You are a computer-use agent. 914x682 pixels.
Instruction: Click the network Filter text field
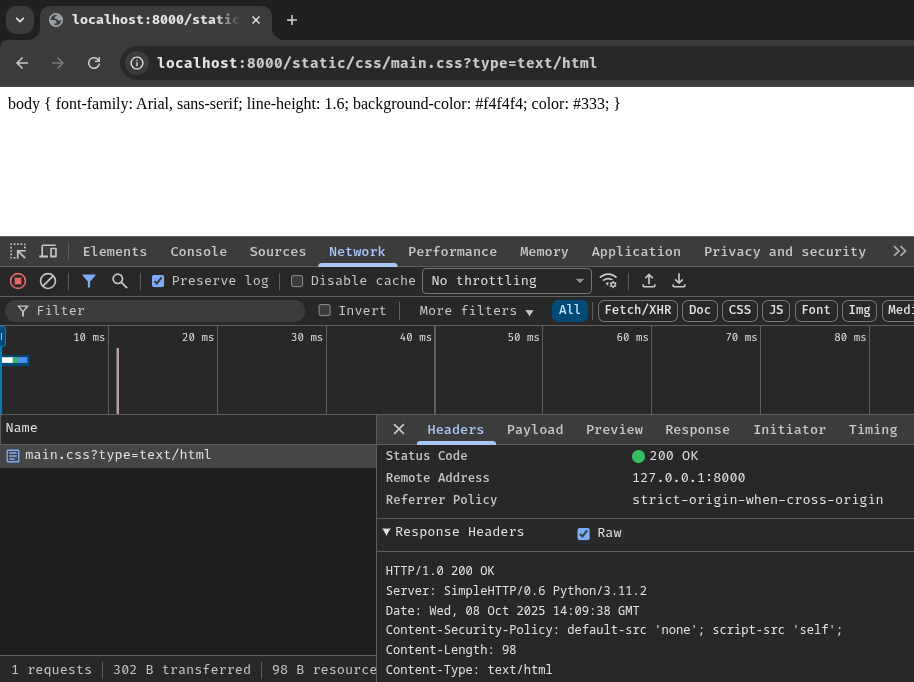[x=160, y=311]
